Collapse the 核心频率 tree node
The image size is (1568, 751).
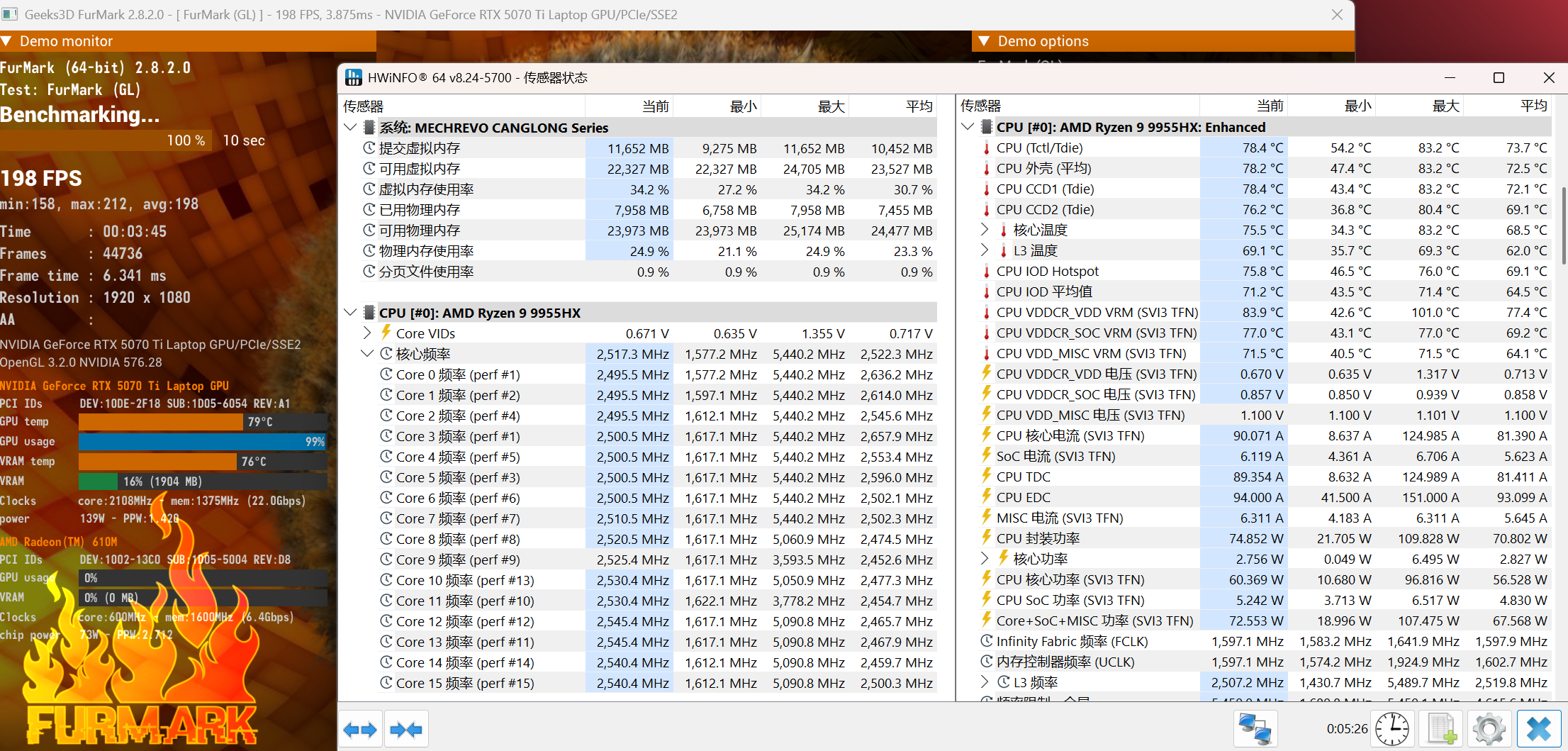point(367,353)
